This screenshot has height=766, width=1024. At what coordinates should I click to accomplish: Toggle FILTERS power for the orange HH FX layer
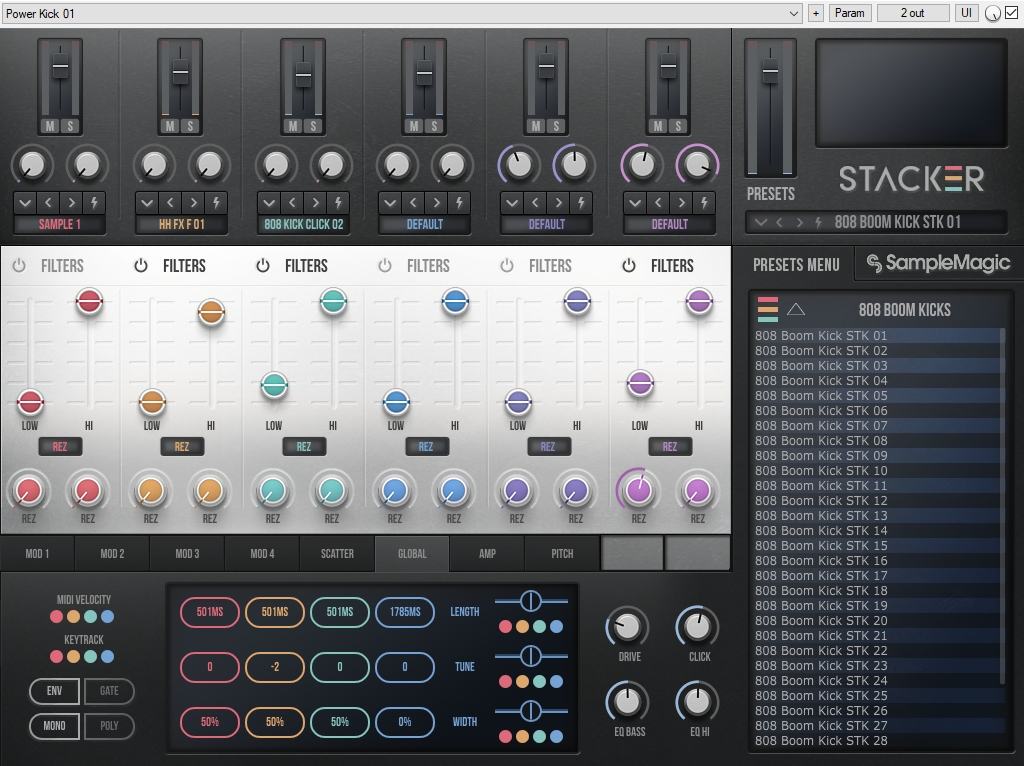click(x=141, y=265)
